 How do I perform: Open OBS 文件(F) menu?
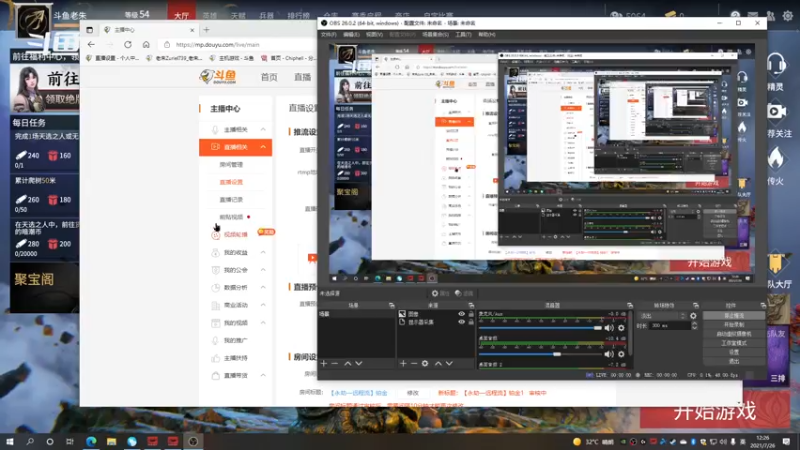[x=329, y=35]
